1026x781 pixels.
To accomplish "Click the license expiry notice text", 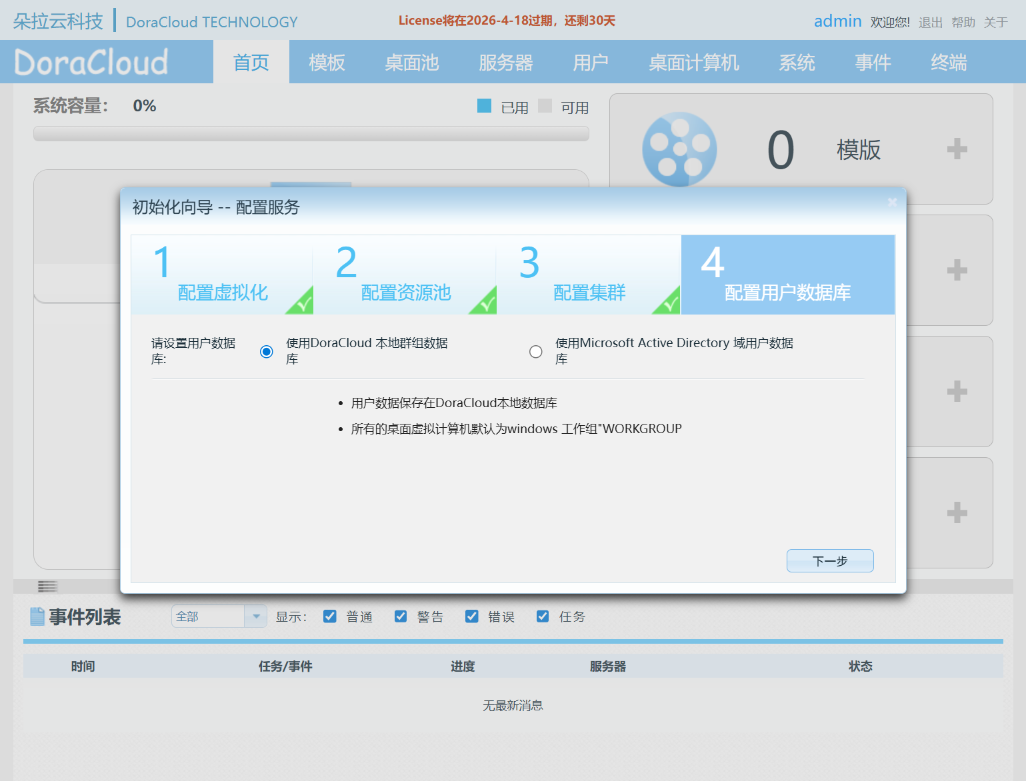I will (x=506, y=21).
